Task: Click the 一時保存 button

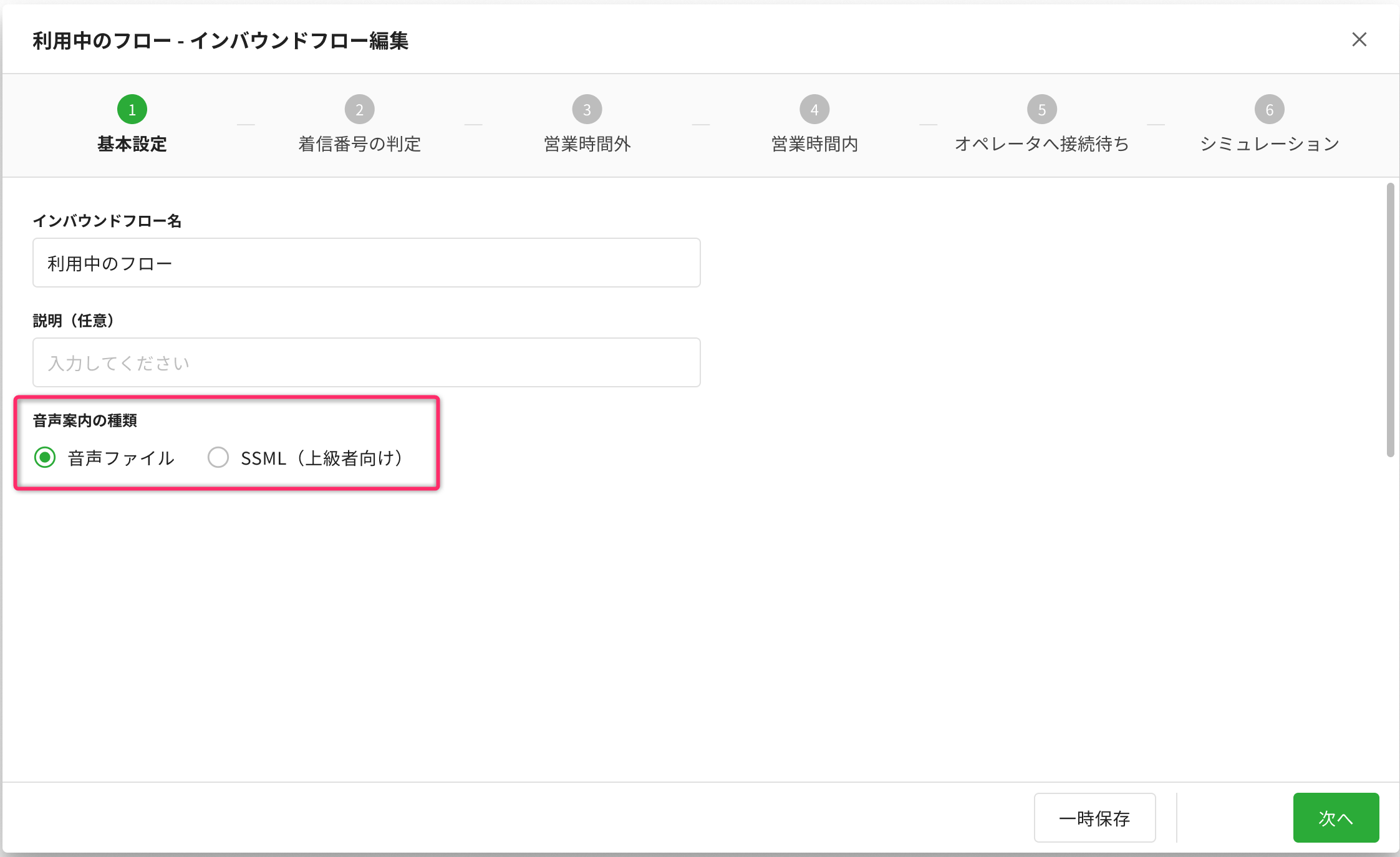Action: click(x=1094, y=818)
